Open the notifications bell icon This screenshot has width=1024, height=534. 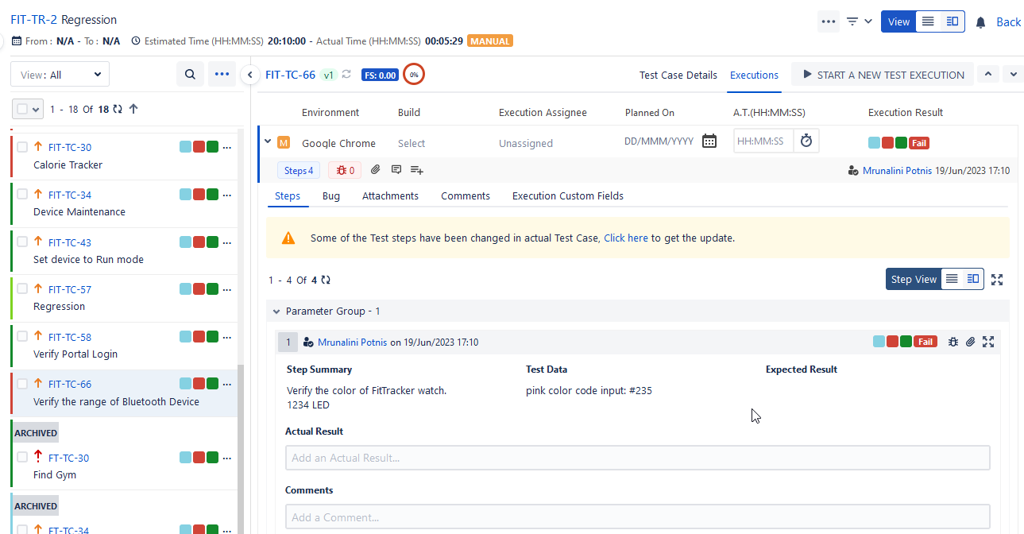click(980, 22)
